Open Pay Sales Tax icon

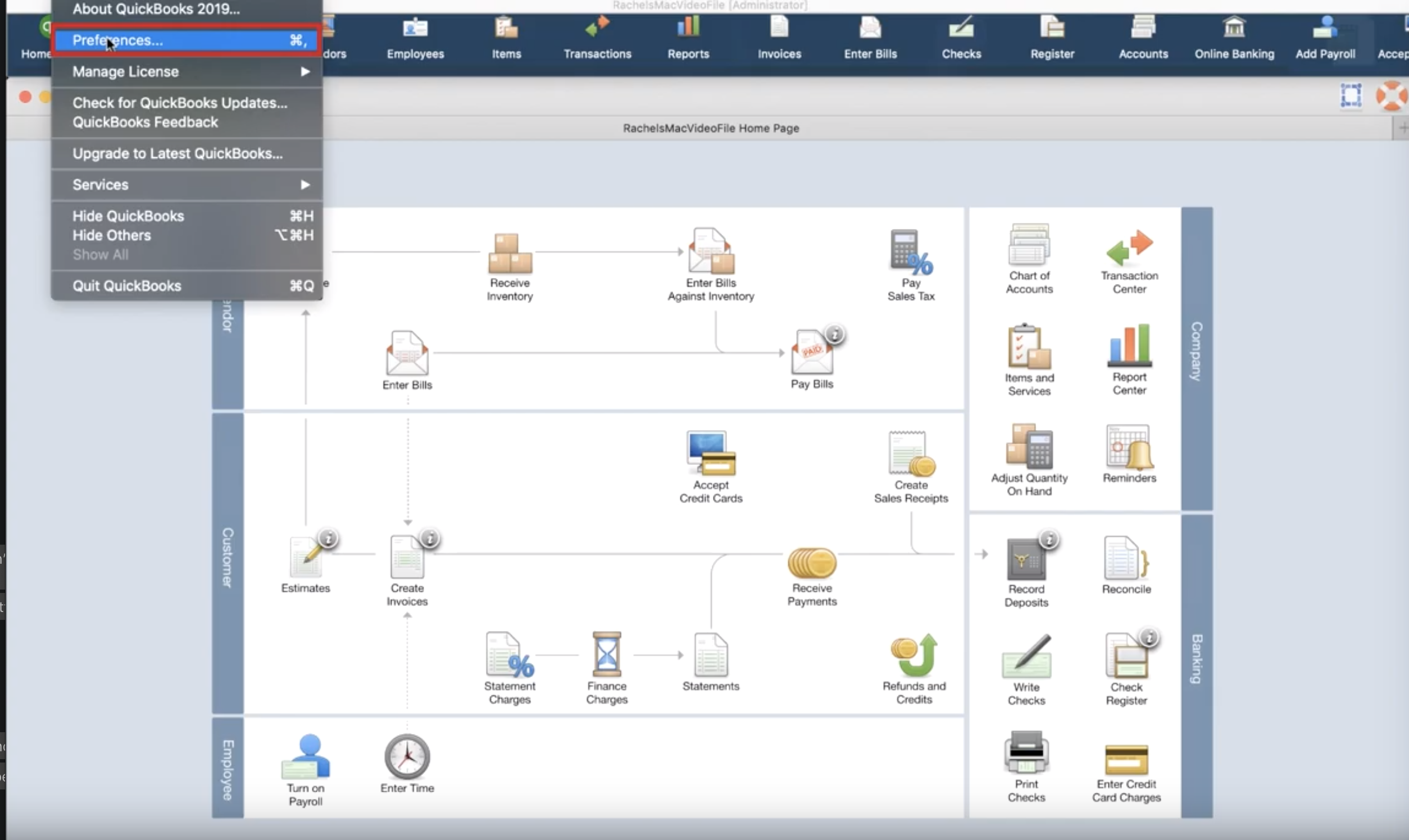point(911,265)
